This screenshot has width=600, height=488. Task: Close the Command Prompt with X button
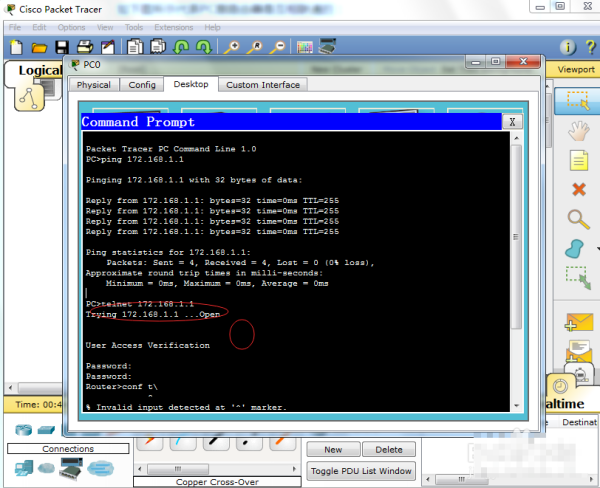click(512, 122)
